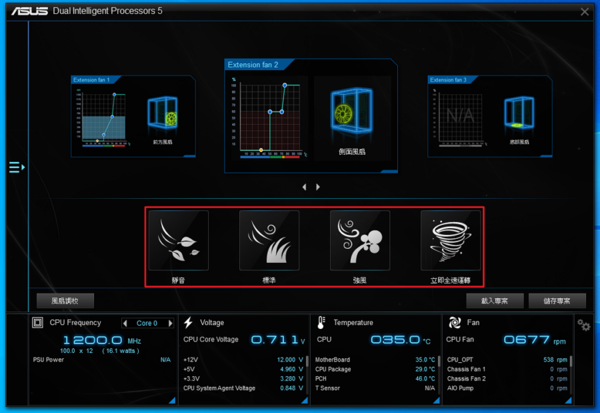Select the Standard (標準) fan mode icon
The image size is (600, 413).
coord(268,242)
